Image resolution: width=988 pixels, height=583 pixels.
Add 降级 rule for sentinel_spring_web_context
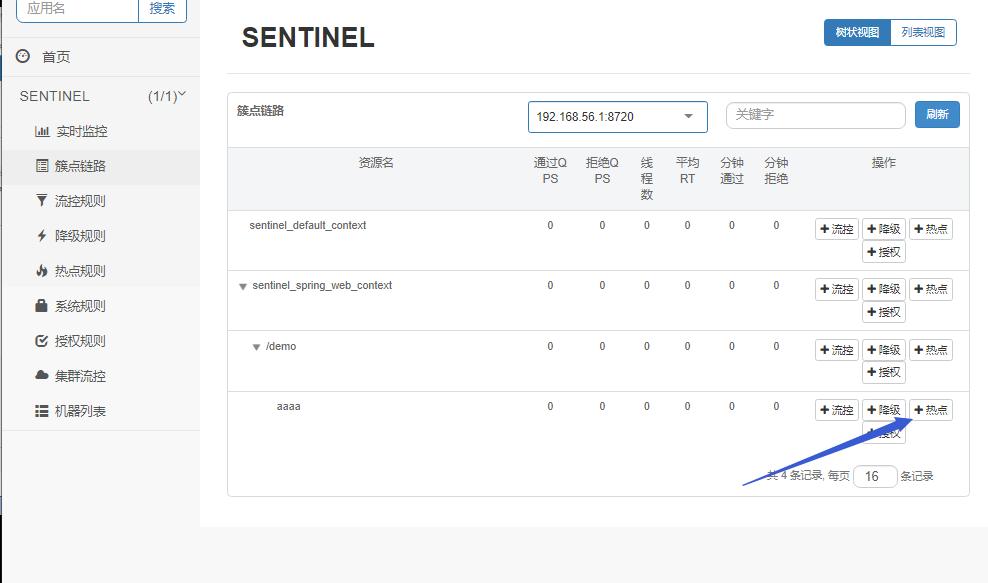coord(884,289)
